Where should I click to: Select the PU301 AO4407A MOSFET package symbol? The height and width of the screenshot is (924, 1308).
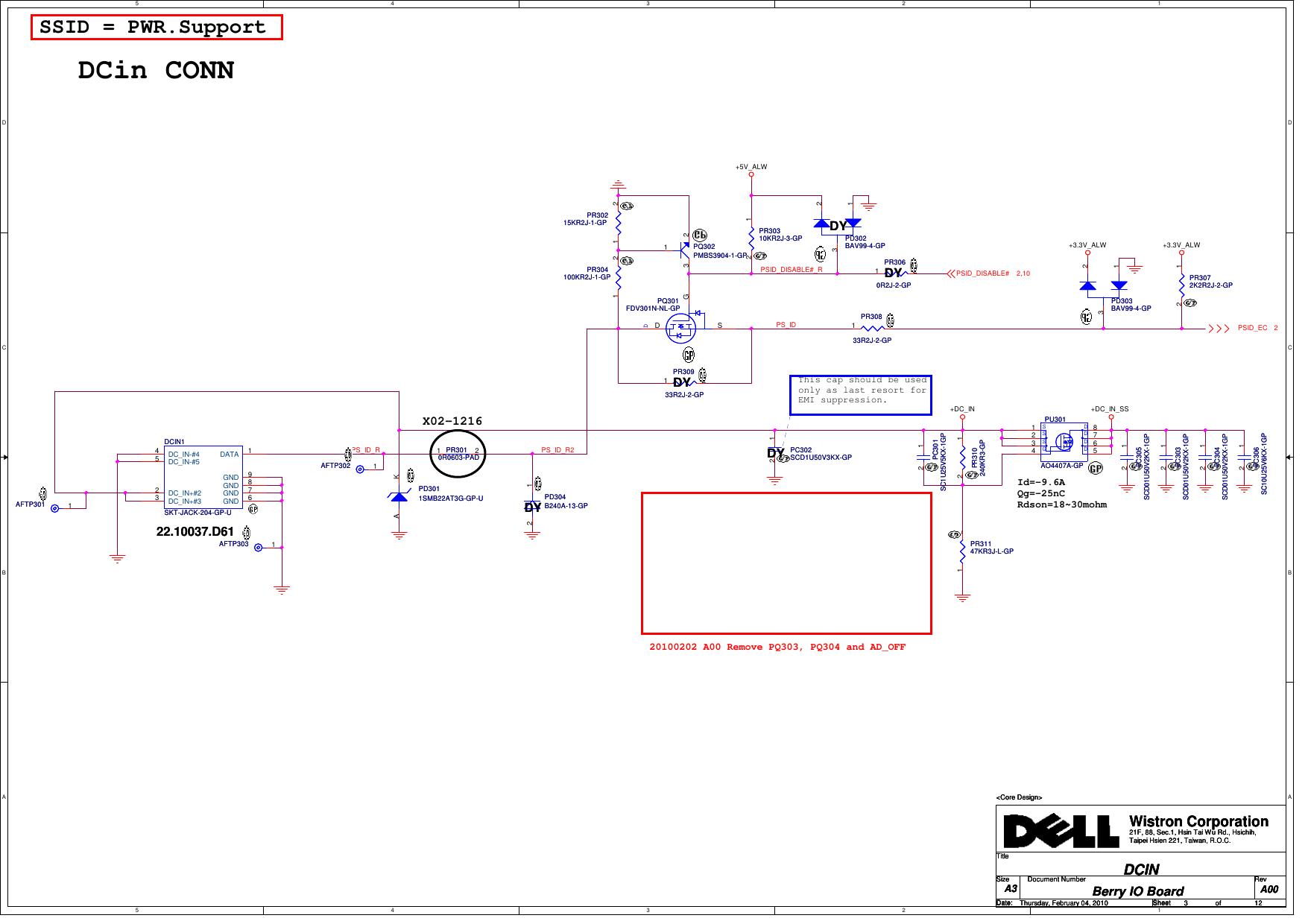pyautogui.click(x=1064, y=442)
